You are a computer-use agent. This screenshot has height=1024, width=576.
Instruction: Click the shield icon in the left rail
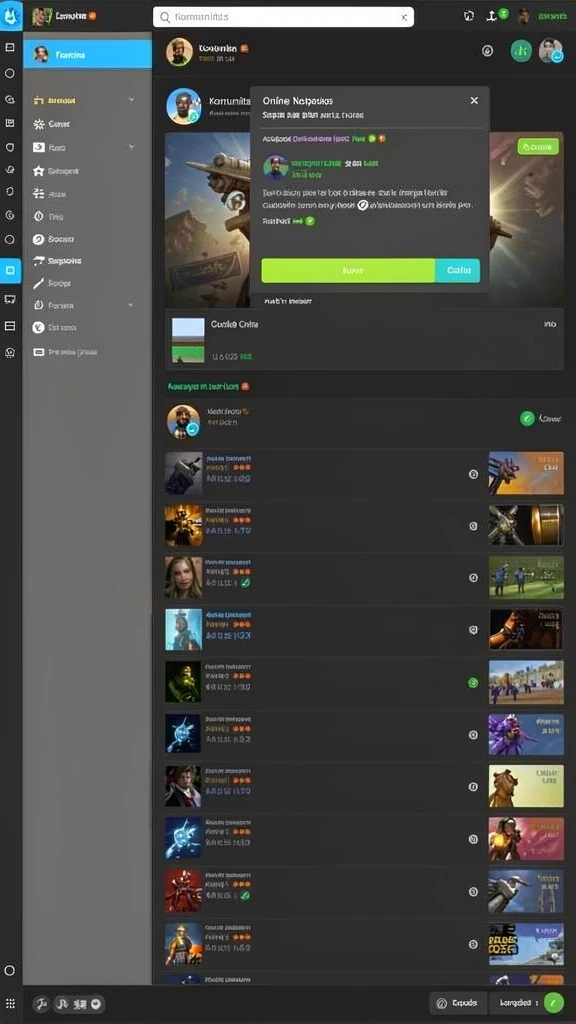pyautogui.click(x=10, y=148)
